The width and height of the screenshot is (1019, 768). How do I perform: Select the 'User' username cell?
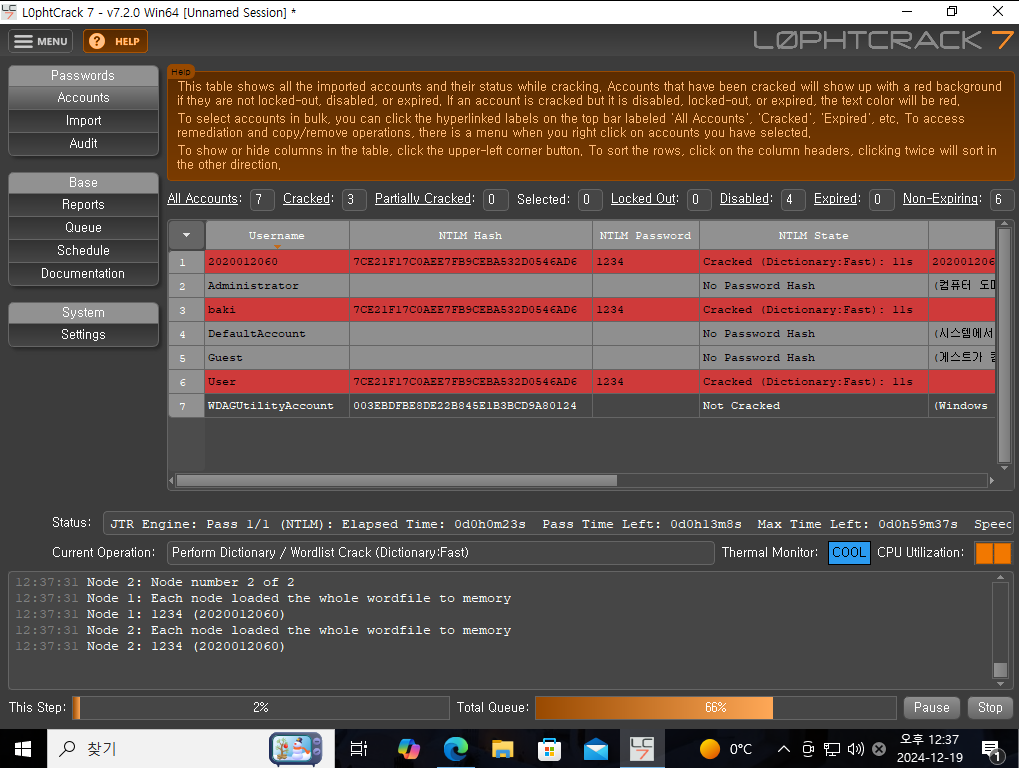coord(277,381)
